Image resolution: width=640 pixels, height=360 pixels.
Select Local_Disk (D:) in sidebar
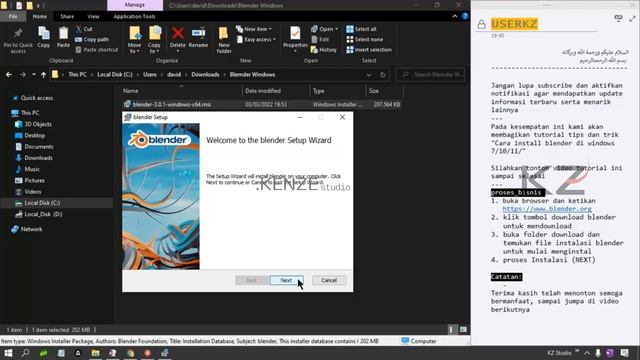click(43, 214)
